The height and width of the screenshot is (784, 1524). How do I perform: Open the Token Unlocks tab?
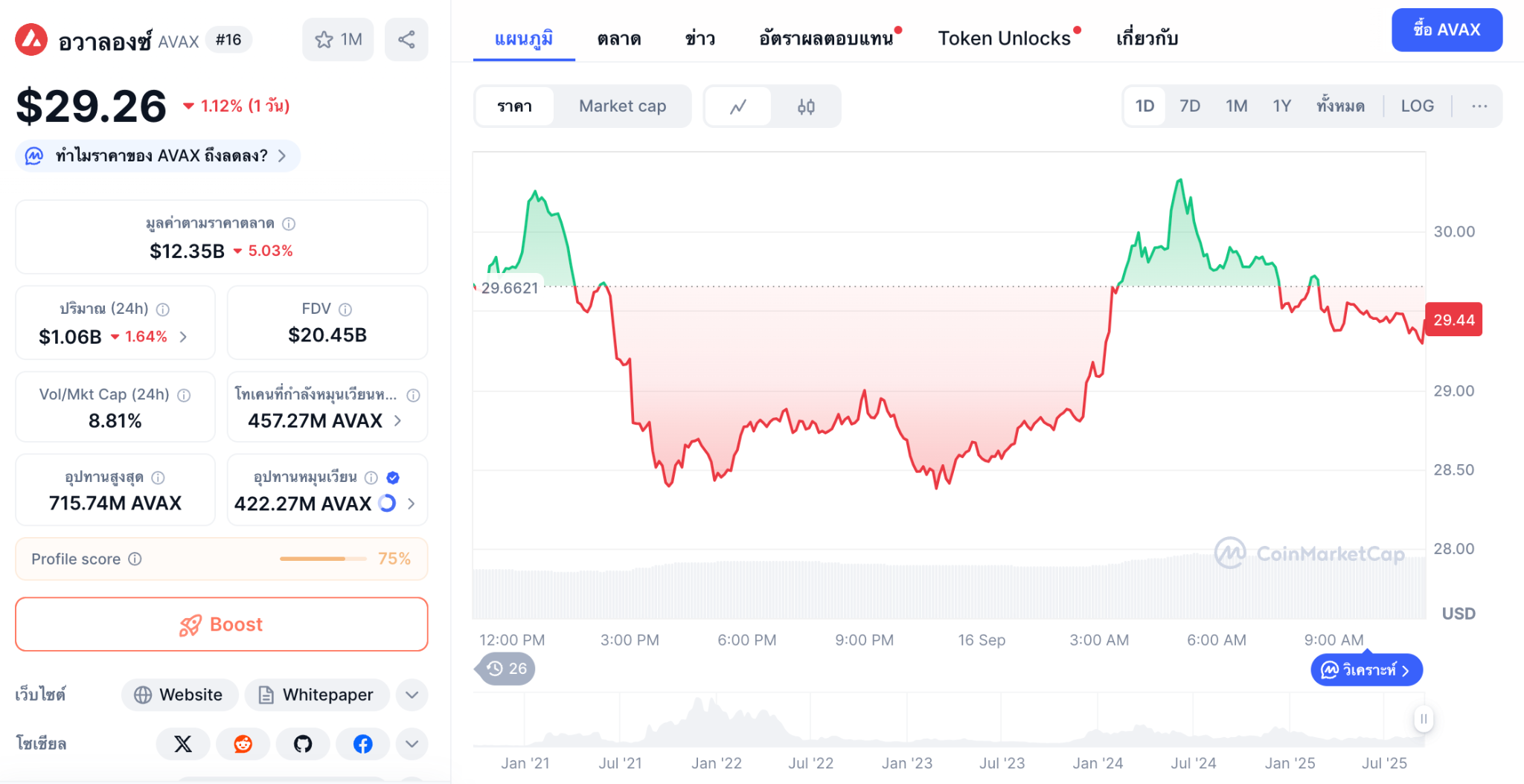(1004, 38)
